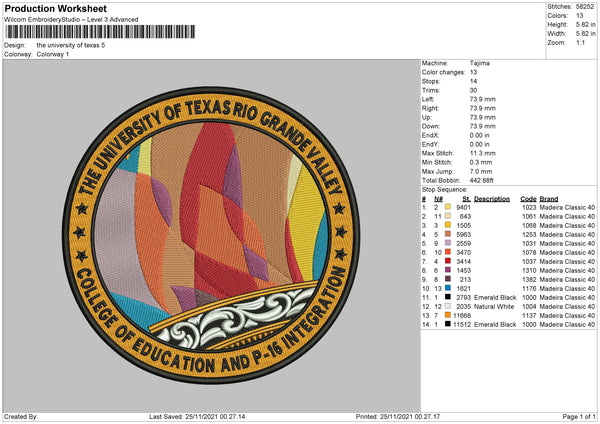Click the Stops value "14"
The image size is (600, 424).
473,81
